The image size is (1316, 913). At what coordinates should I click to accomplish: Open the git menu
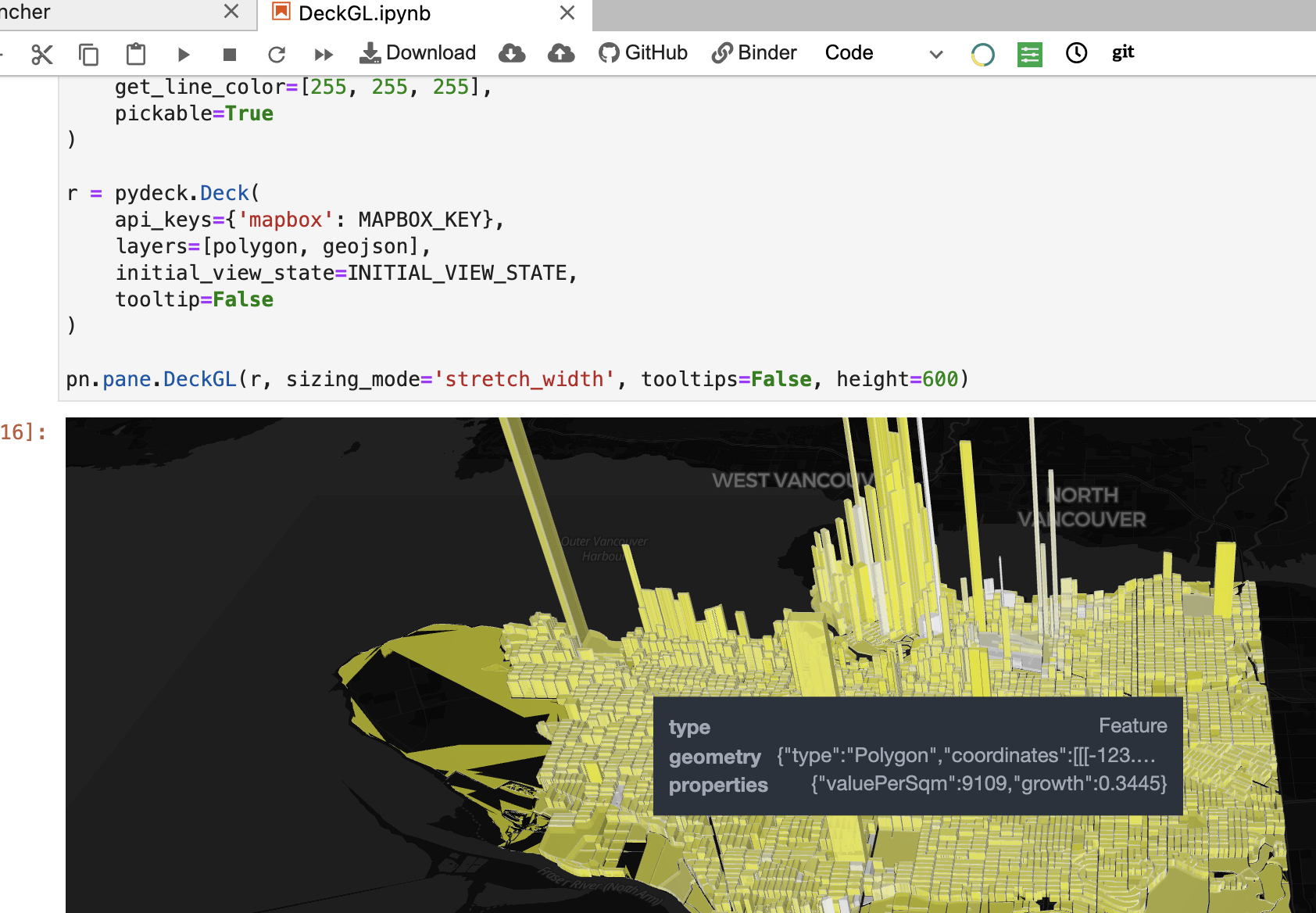(x=1123, y=52)
